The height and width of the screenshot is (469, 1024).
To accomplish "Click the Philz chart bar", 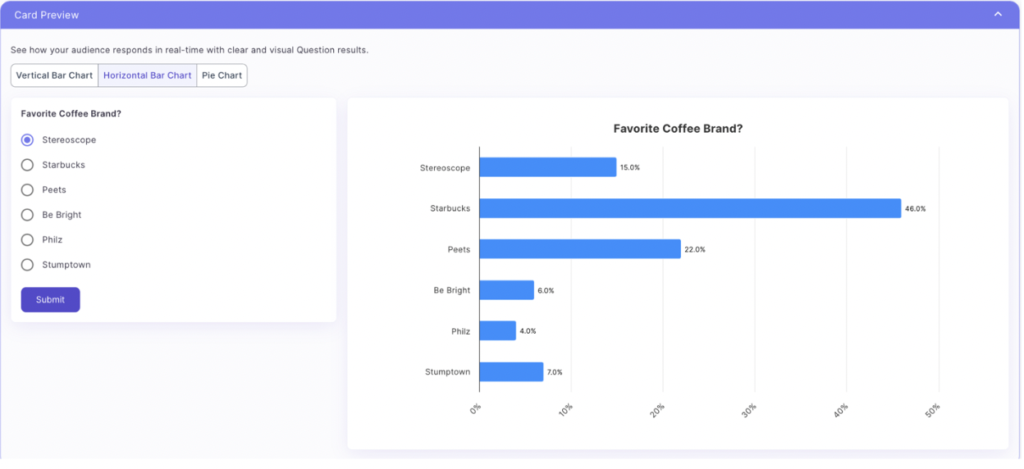I will click(x=498, y=331).
